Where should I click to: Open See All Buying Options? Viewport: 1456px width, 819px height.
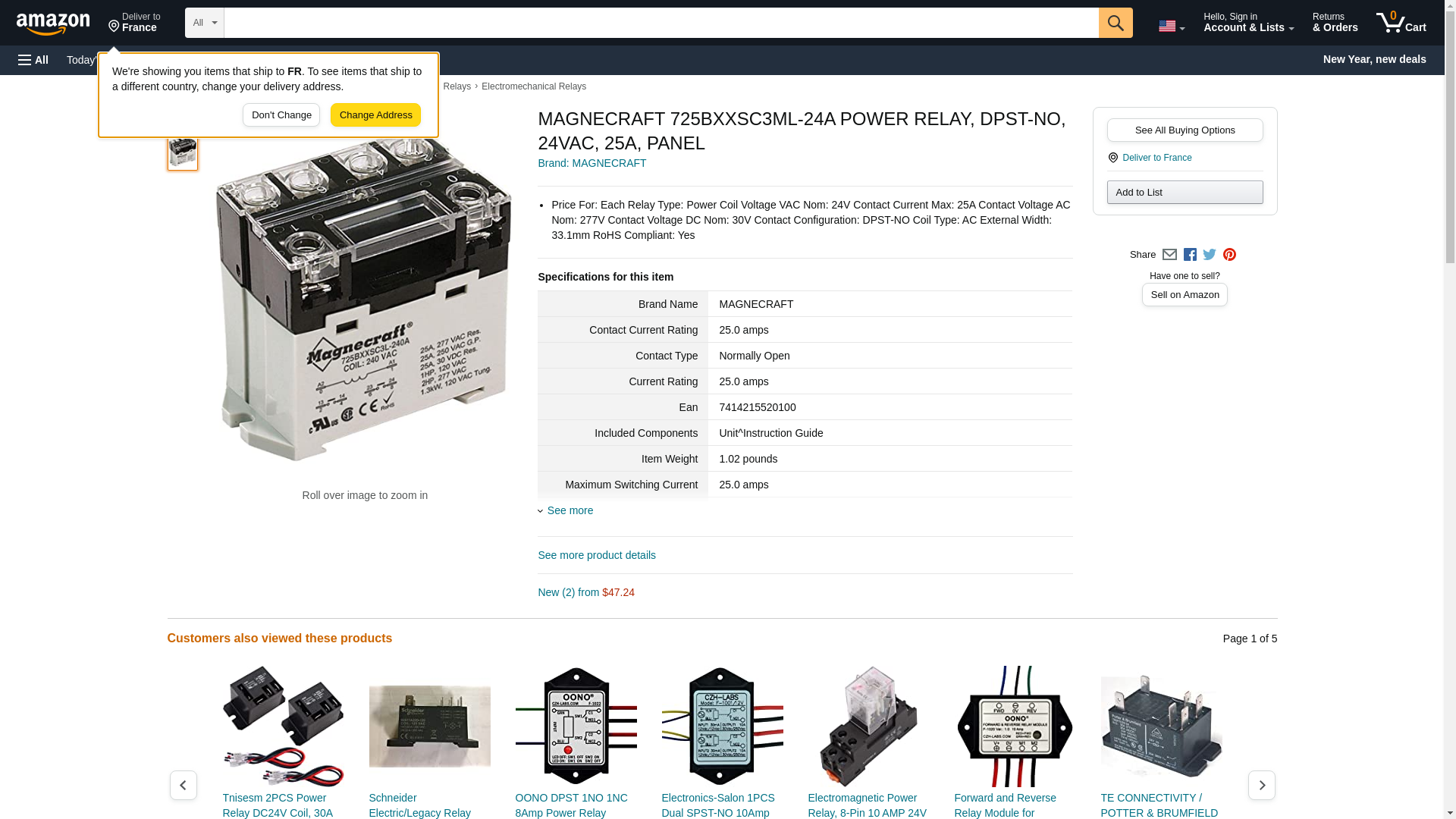tap(1185, 130)
